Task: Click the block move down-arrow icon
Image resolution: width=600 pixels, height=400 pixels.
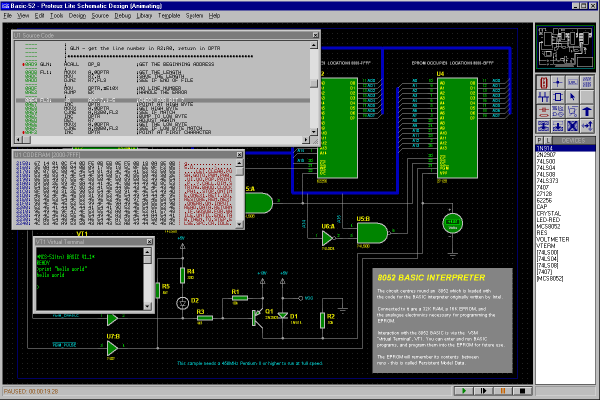Action: click(x=558, y=126)
